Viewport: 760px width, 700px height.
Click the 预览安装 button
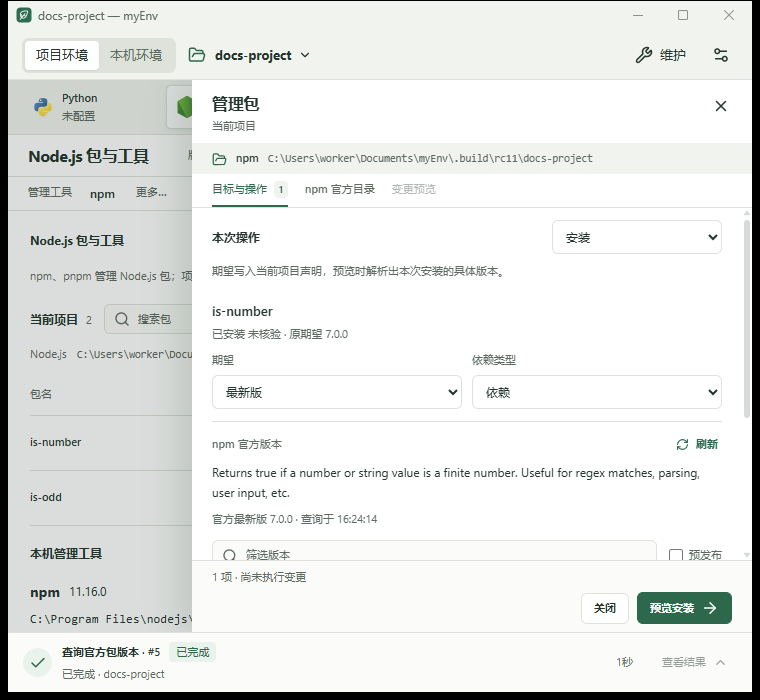pyautogui.click(x=684, y=608)
